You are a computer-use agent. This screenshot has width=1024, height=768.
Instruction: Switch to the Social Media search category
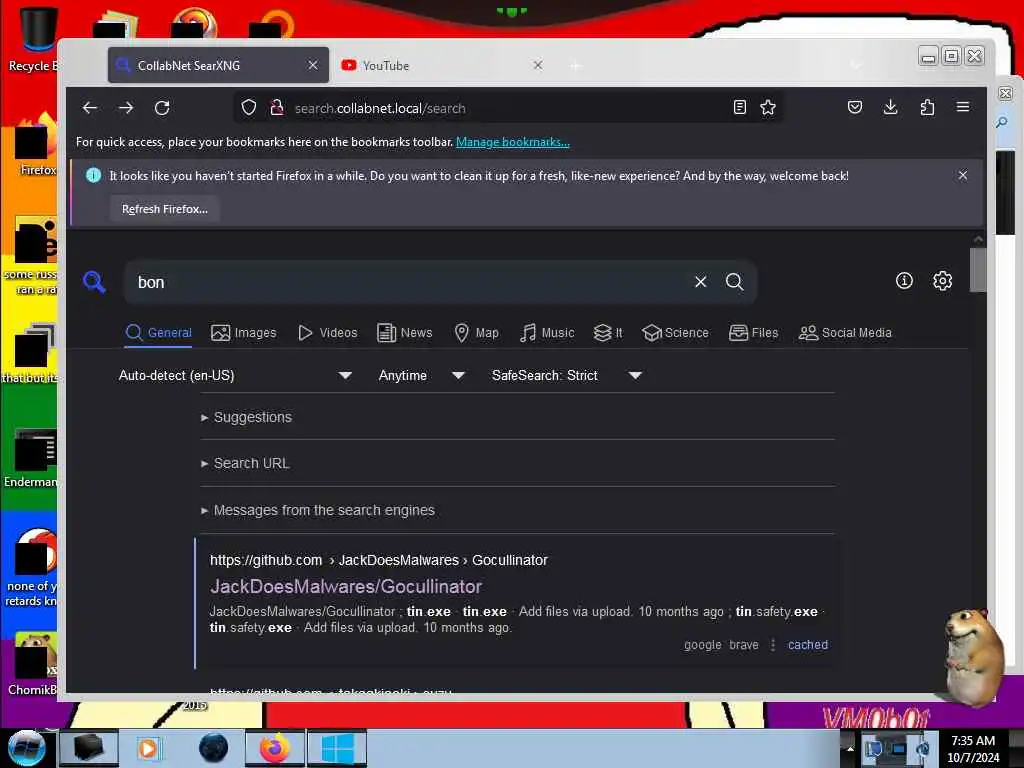pos(845,333)
